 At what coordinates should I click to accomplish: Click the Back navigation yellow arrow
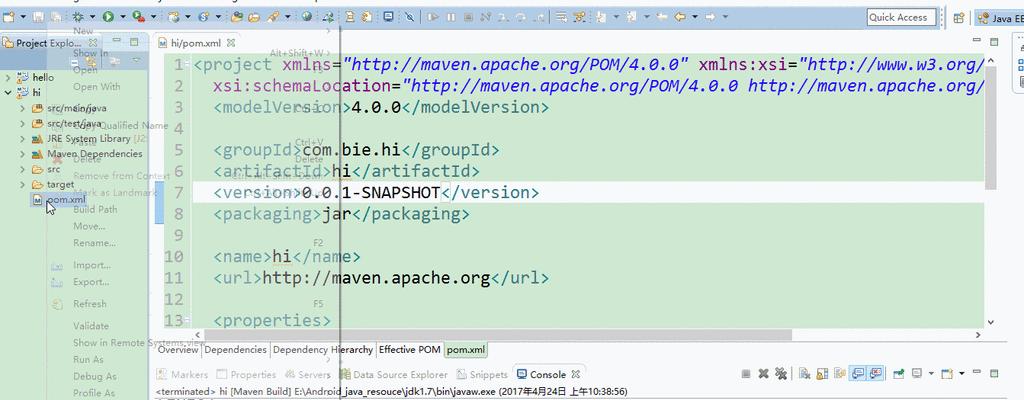click(680, 17)
